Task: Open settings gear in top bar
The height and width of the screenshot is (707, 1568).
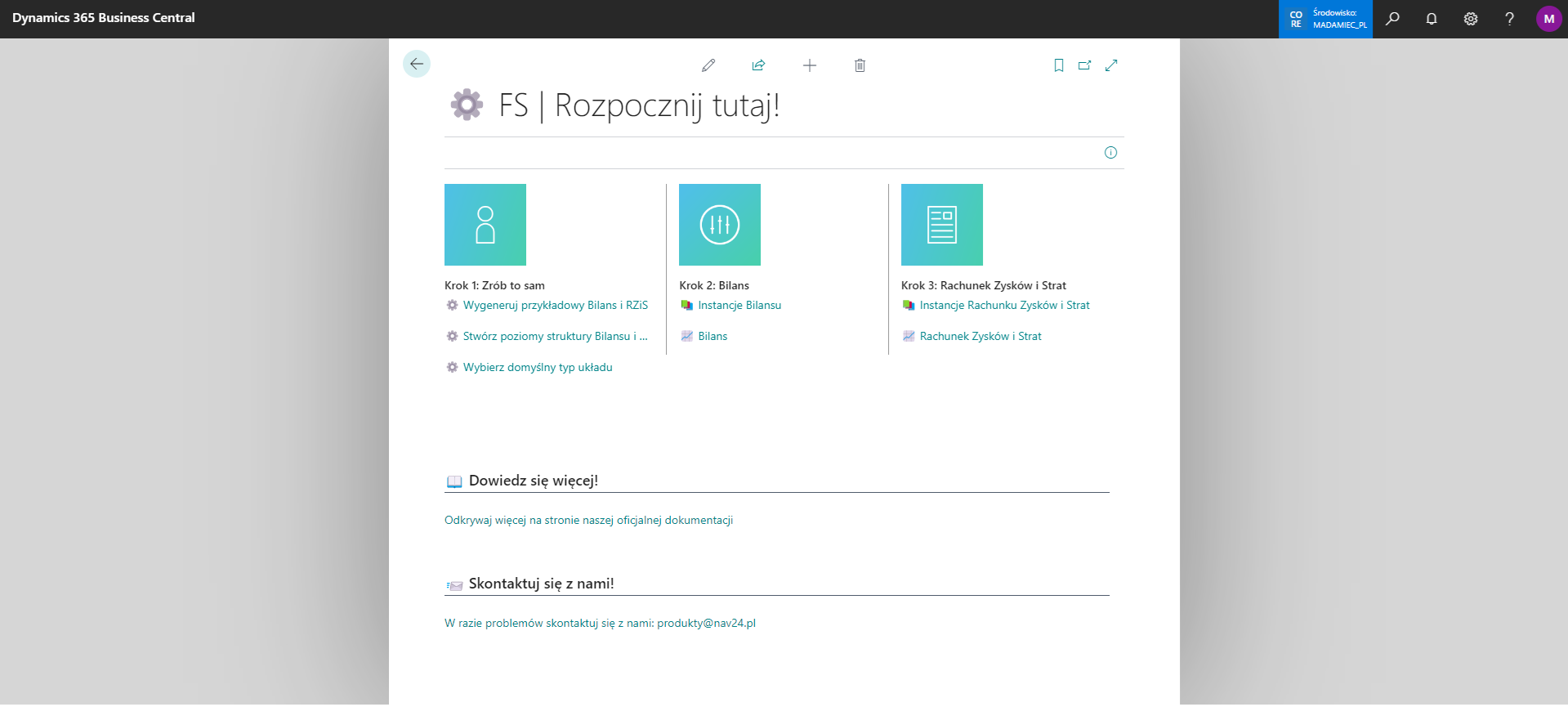Action: tap(1471, 19)
